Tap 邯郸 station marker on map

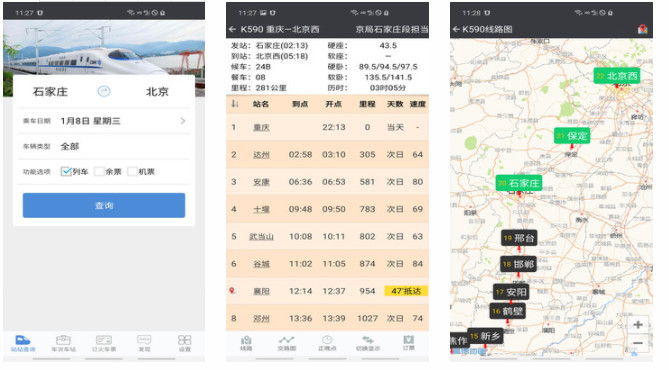[x=518, y=264]
